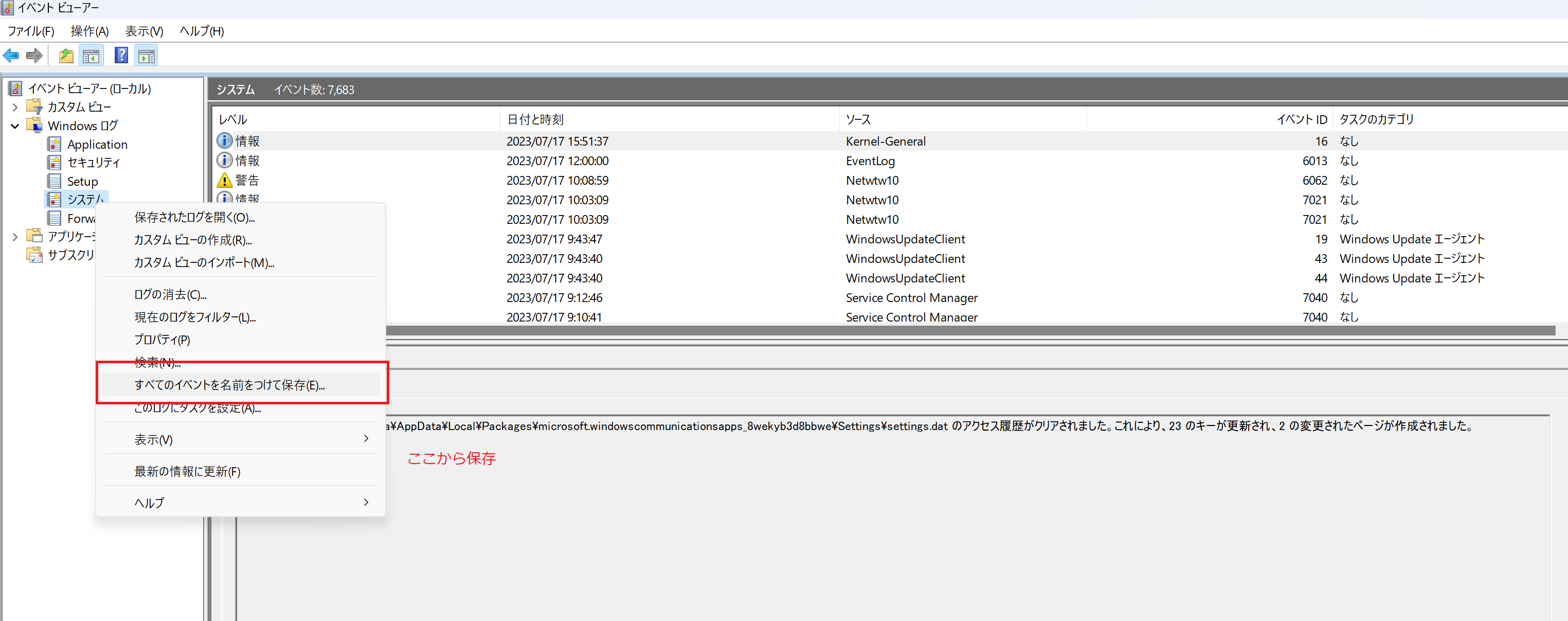1568x621 pixels.
Task: Open the 表示(V) menu in menu bar
Action: coord(145,31)
